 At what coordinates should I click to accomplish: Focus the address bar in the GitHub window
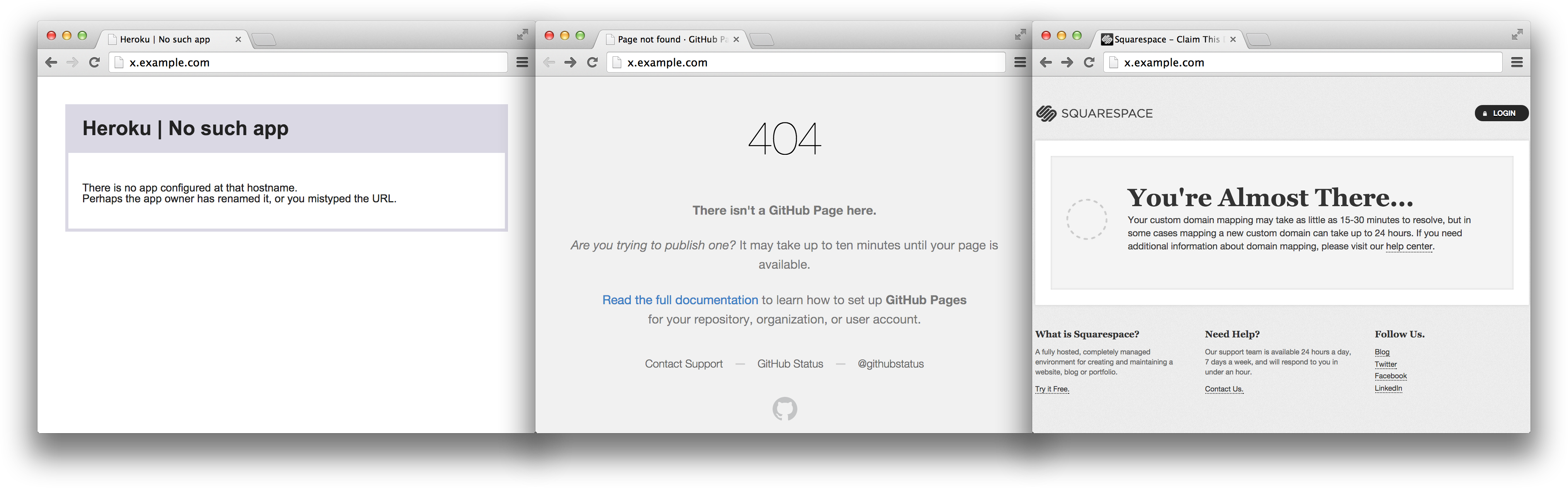[806, 62]
